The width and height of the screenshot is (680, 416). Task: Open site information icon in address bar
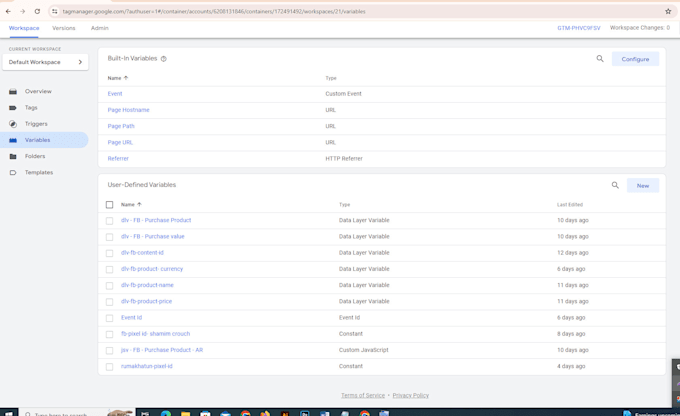click(55, 12)
